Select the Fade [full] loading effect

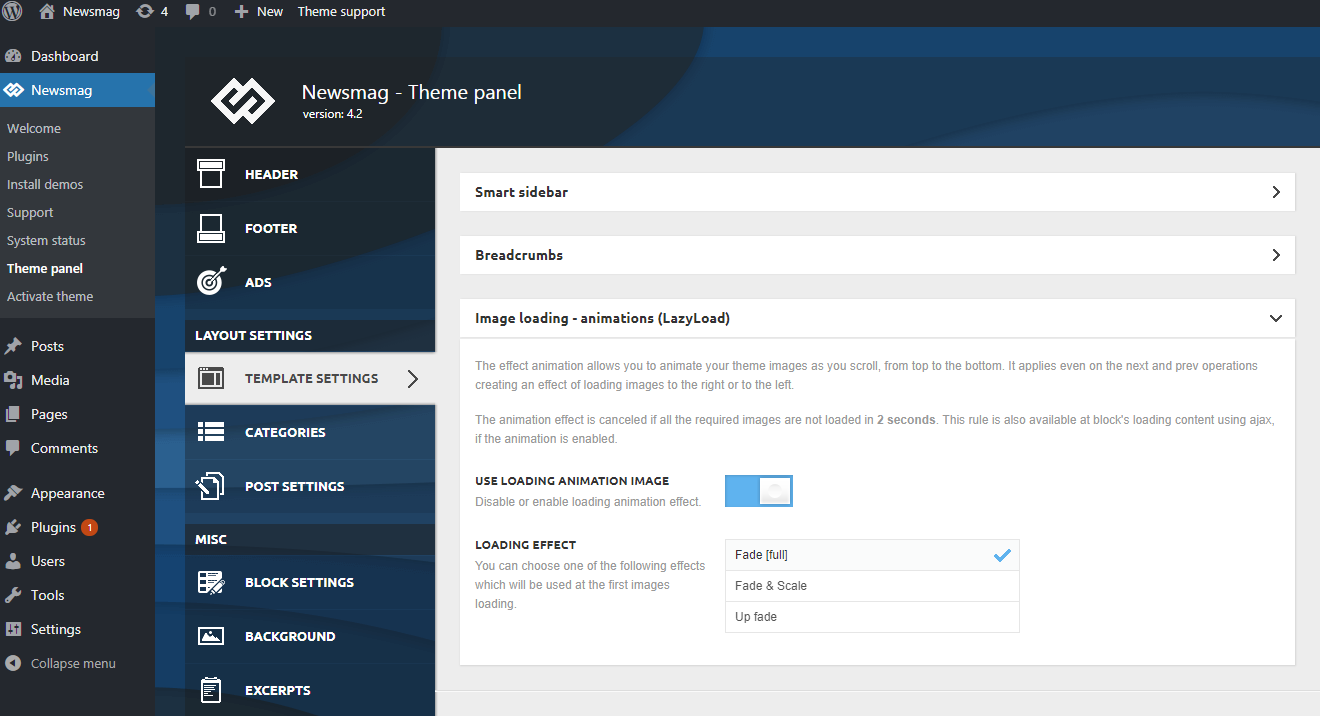pyautogui.click(x=872, y=555)
